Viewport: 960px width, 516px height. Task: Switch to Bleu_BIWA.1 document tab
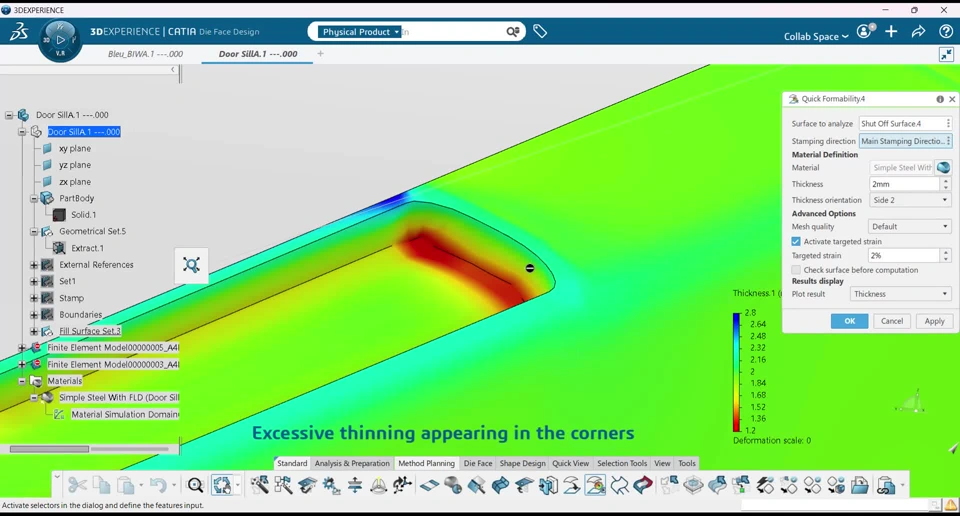tap(145, 54)
